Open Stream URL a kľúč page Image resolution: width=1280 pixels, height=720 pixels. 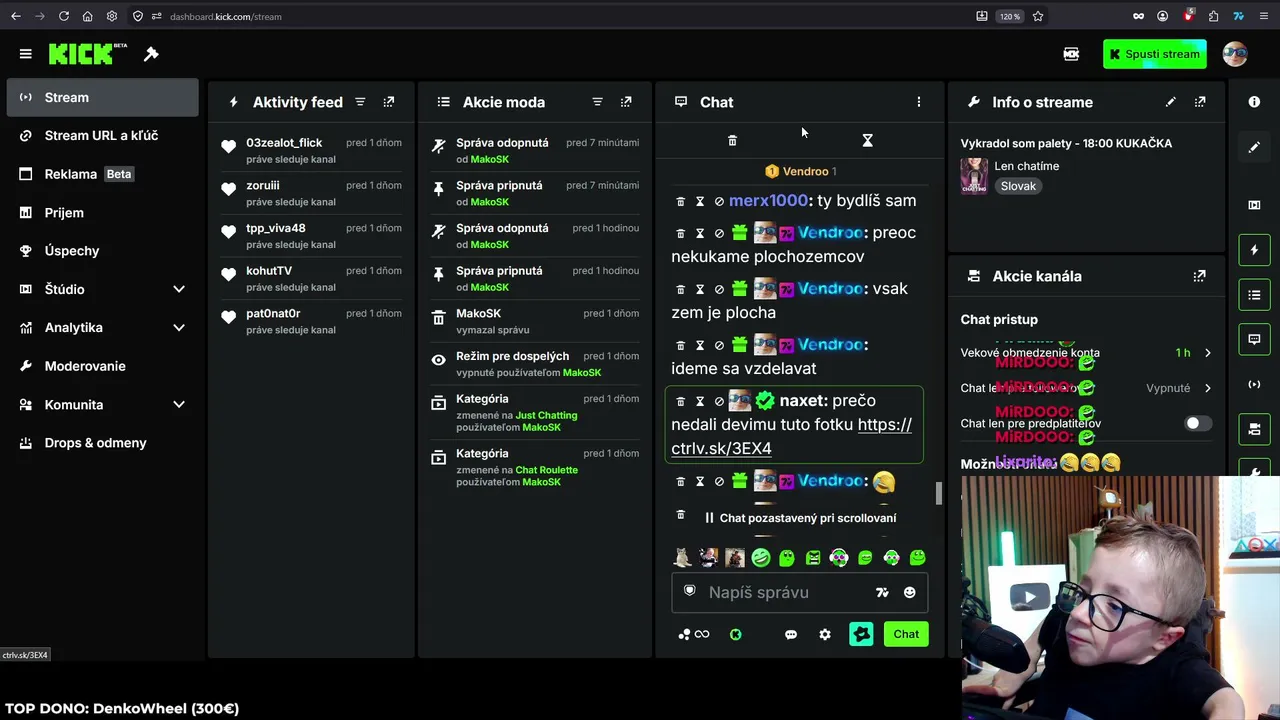pyautogui.click(x=103, y=135)
